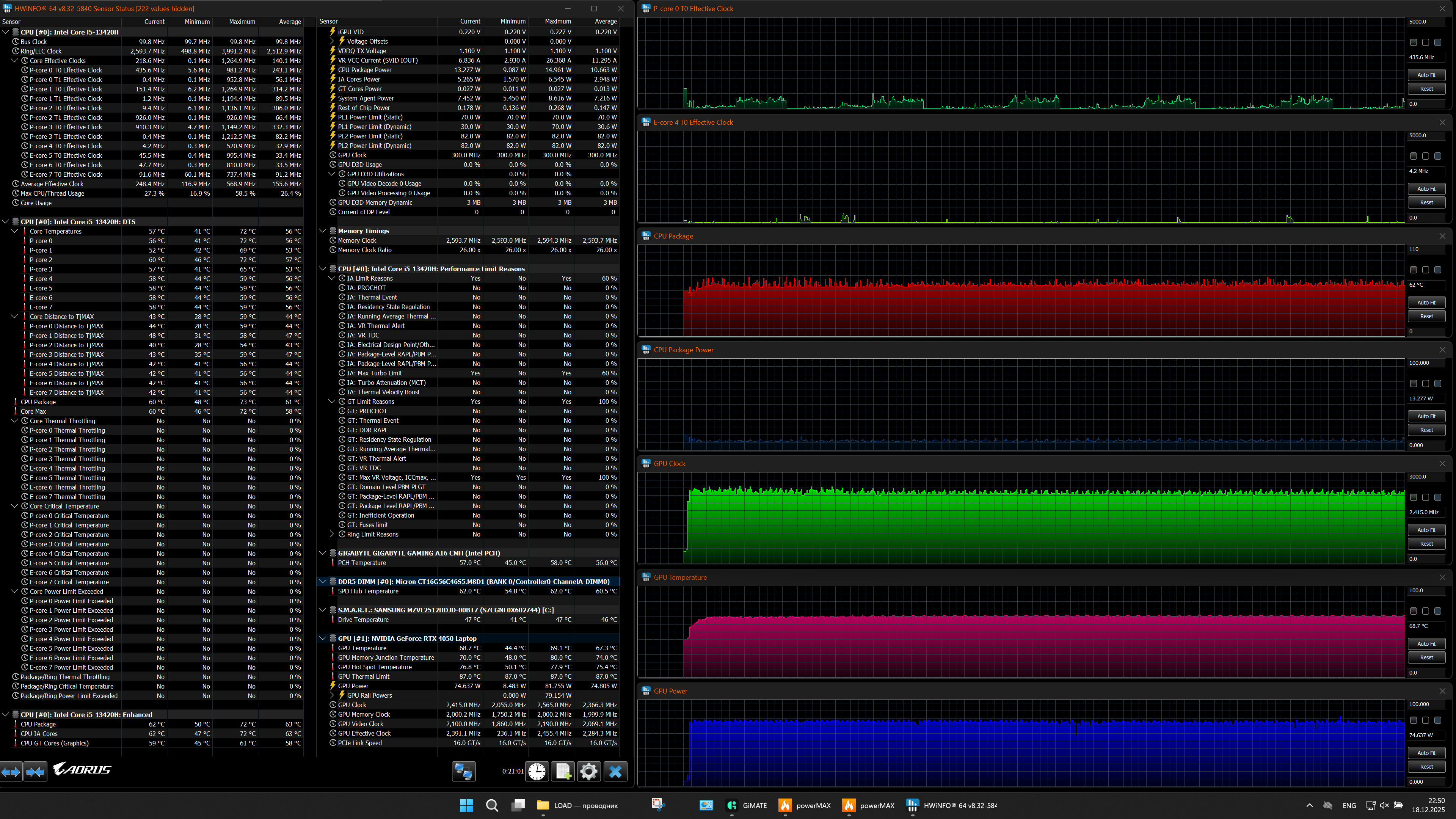
Task: Click the first color square in P-core 0 graph
Action: coord(1413,42)
